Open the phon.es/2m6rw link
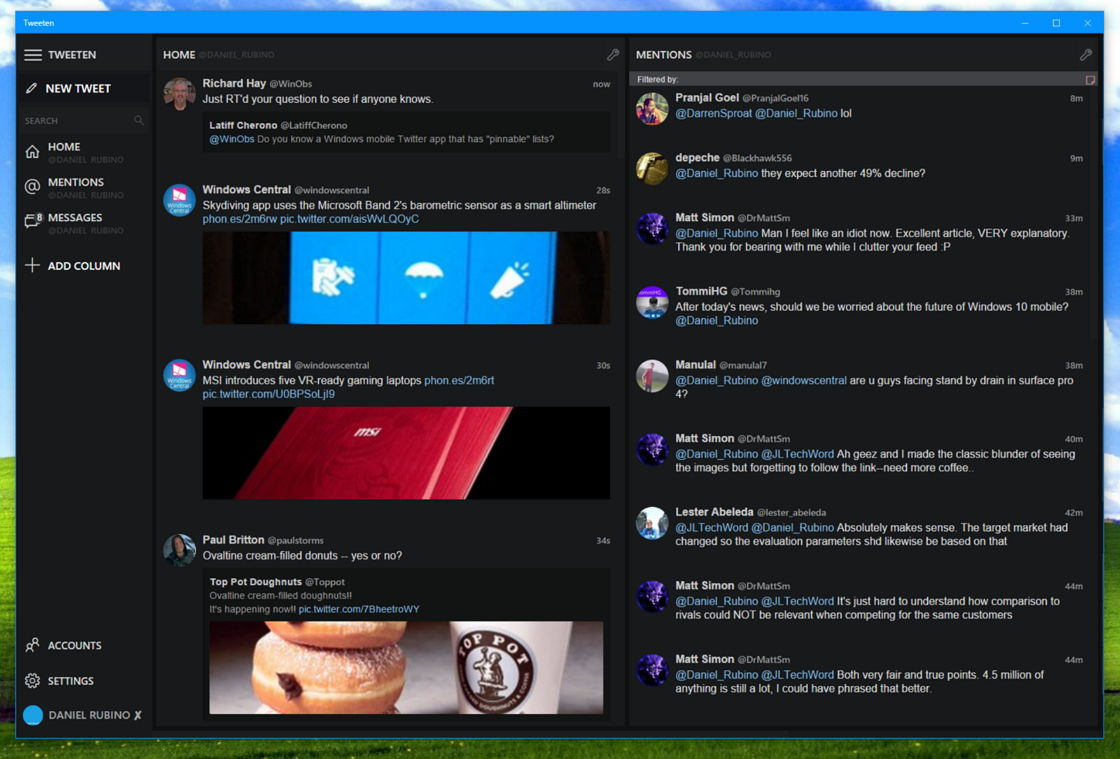The image size is (1120, 759). [x=239, y=219]
